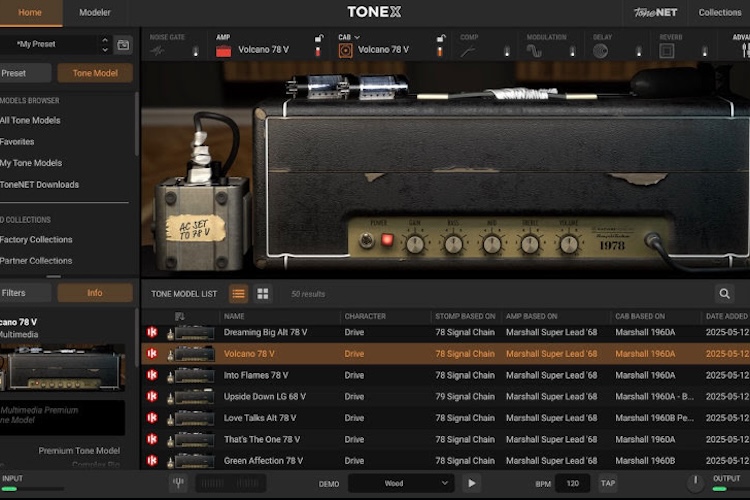Open Favorites in models browser

tap(17, 142)
